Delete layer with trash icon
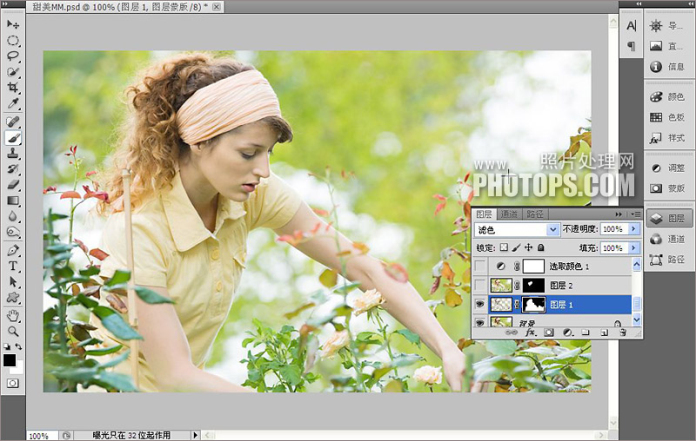696x441 pixels. point(621,332)
